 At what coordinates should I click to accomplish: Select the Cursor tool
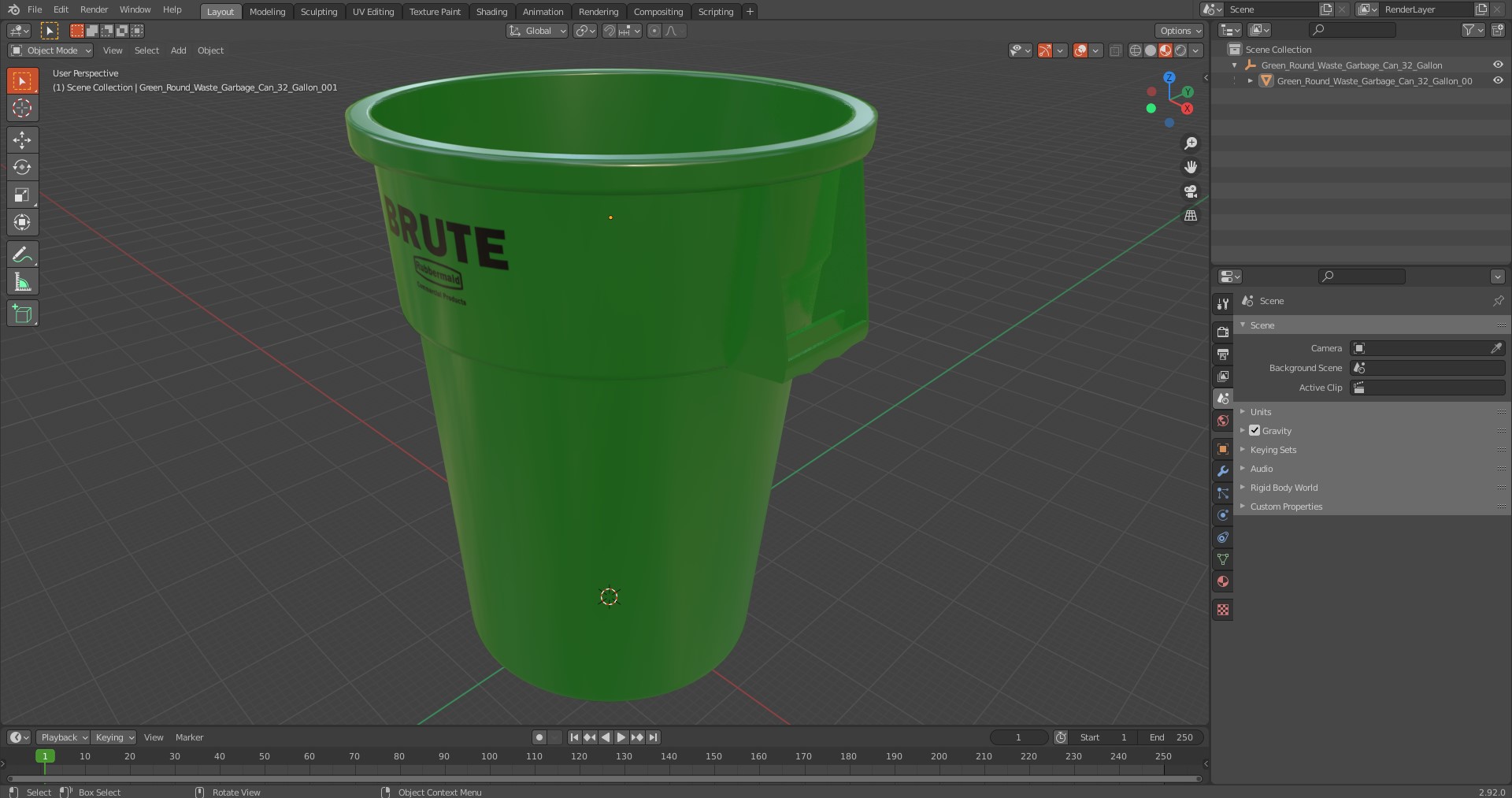tap(22, 108)
